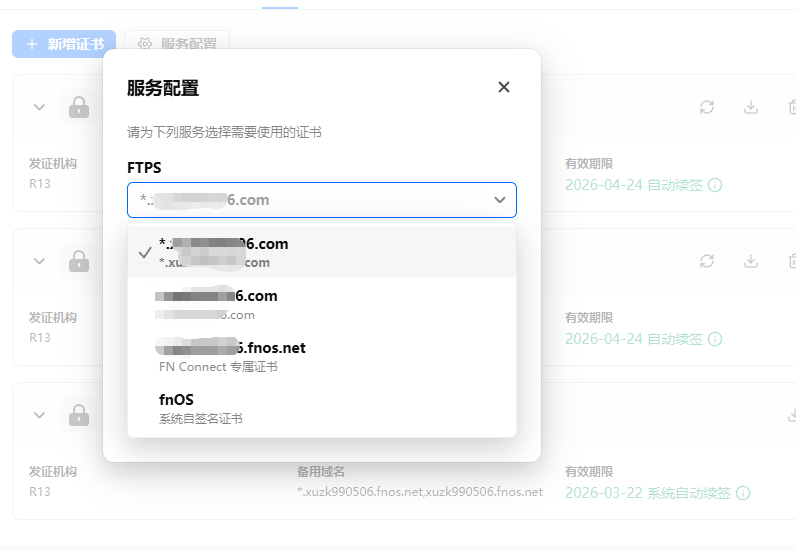The height and width of the screenshot is (551, 796).
Task: Click the 2026-03-22 系统自动续签 text
Action: point(648,493)
